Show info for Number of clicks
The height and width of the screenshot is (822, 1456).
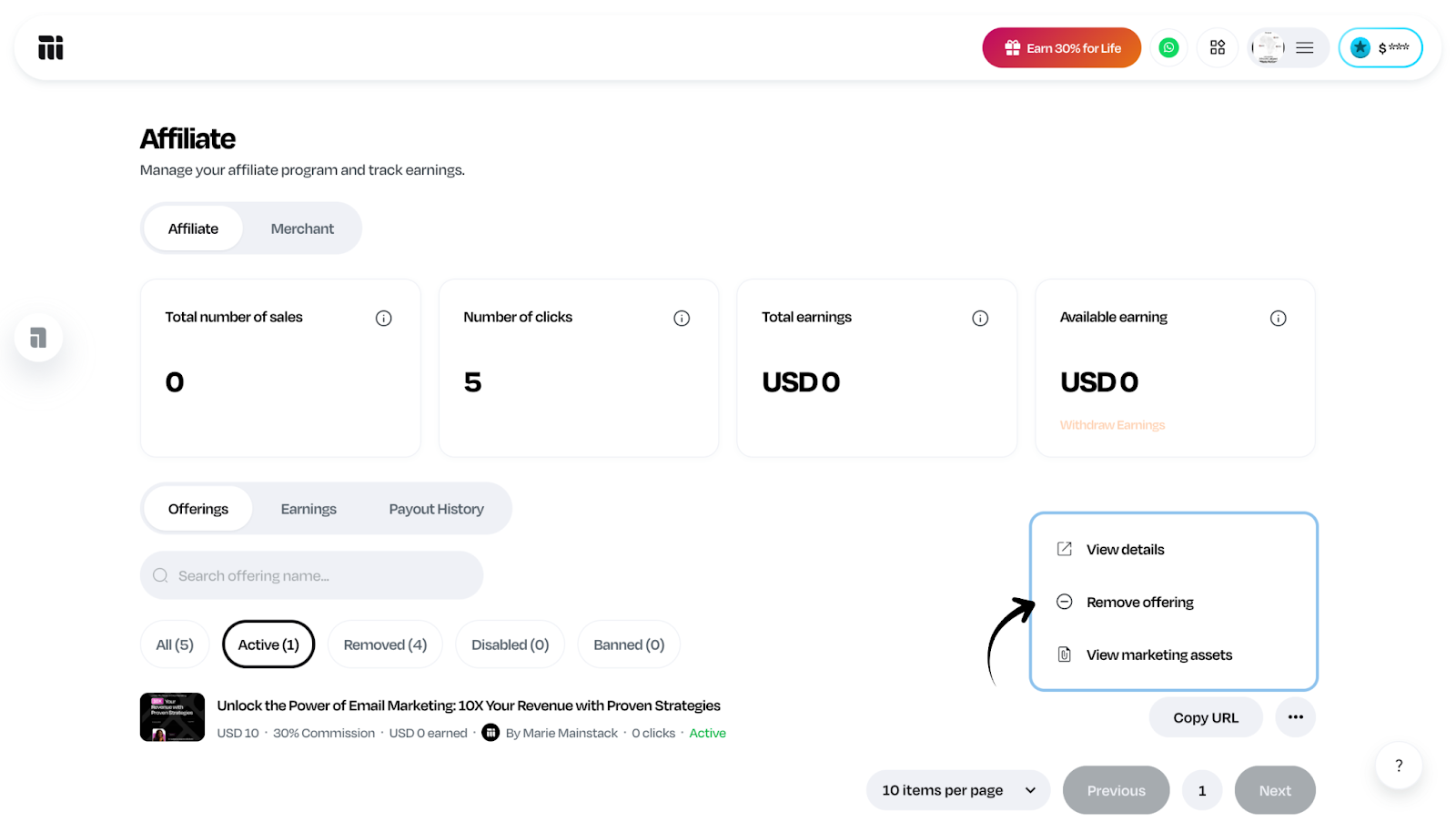[682, 318]
